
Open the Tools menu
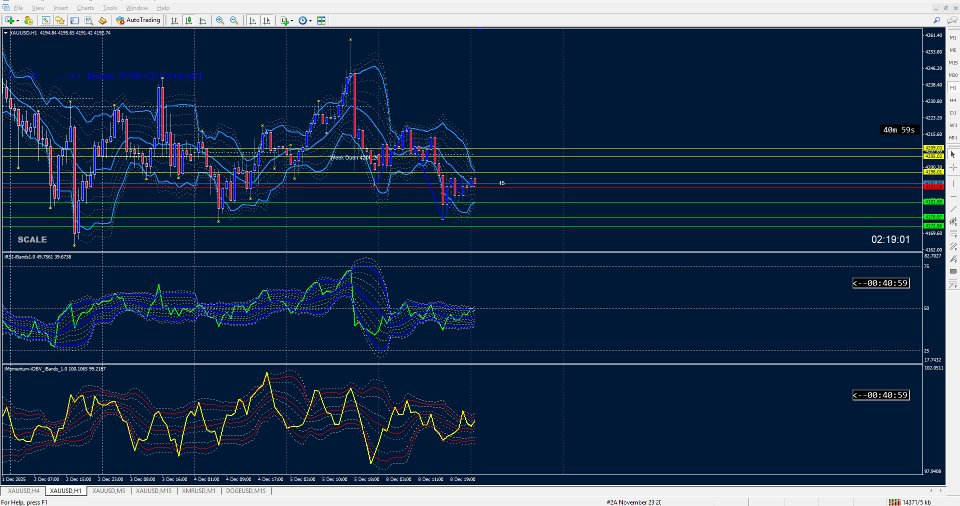[110, 8]
